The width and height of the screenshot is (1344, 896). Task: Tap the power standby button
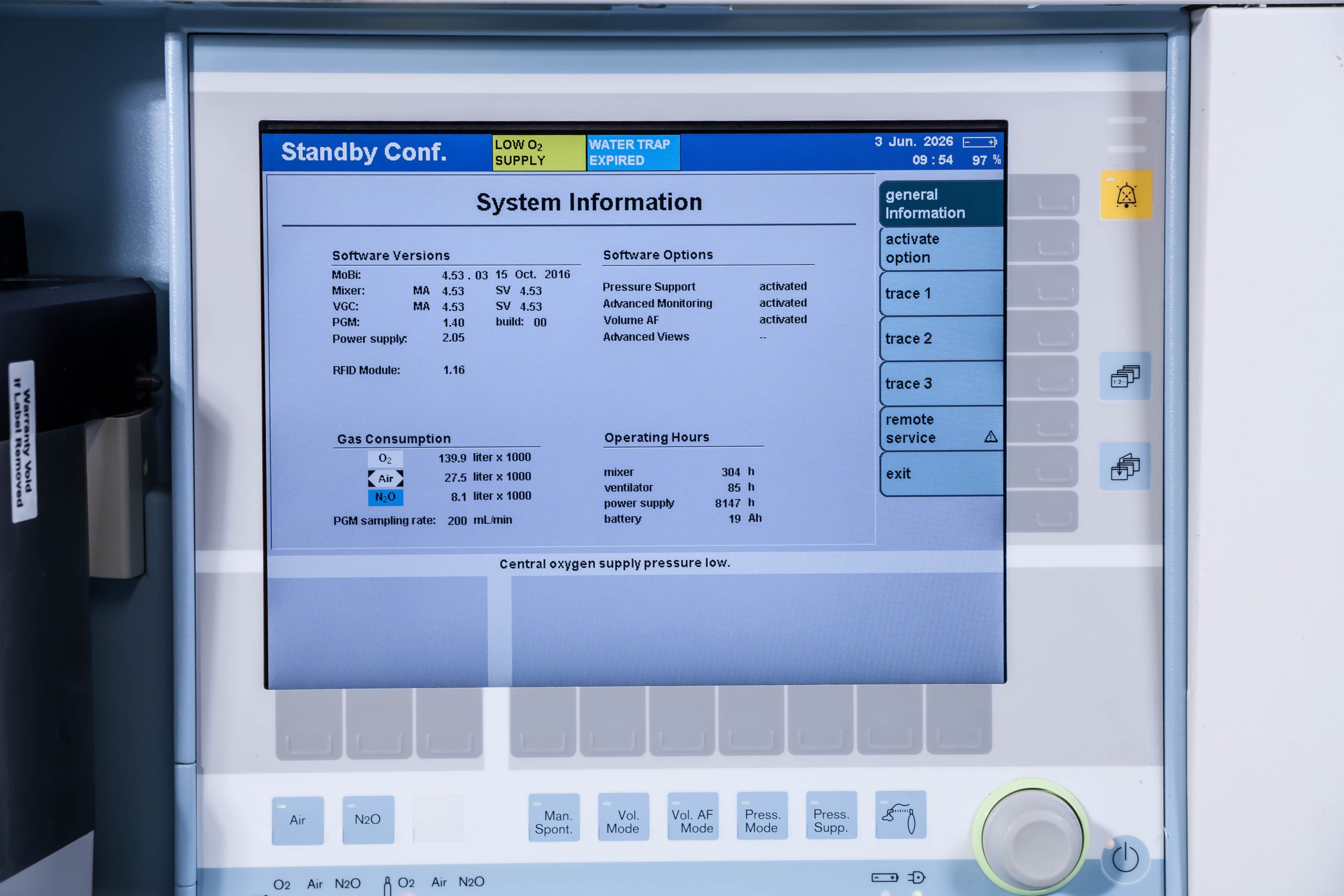[1125, 858]
